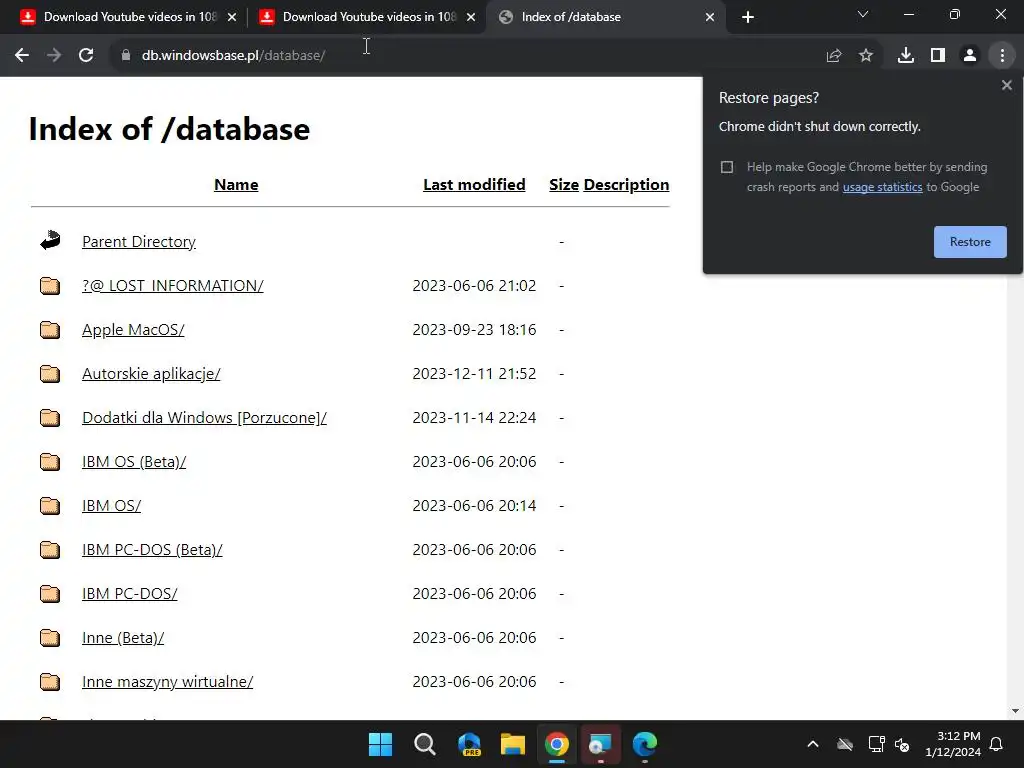The width and height of the screenshot is (1024, 768).
Task: Select the Index of /database tab
Action: (x=607, y=17)
